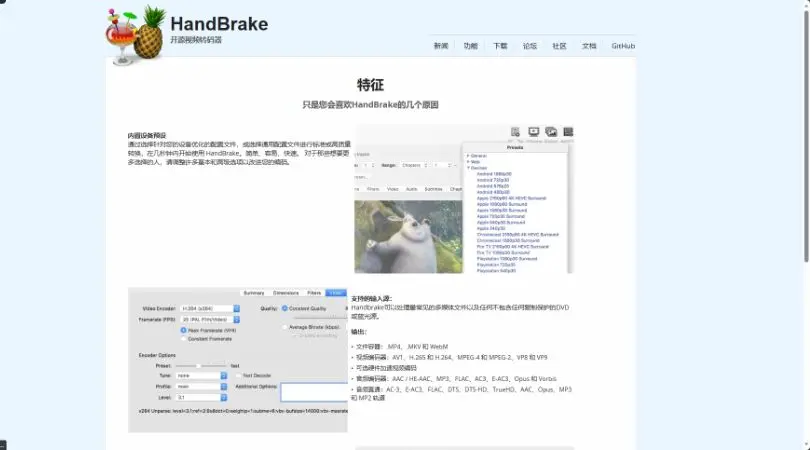
Task: Select the highlighted blue Video tab
Action: 336,293
